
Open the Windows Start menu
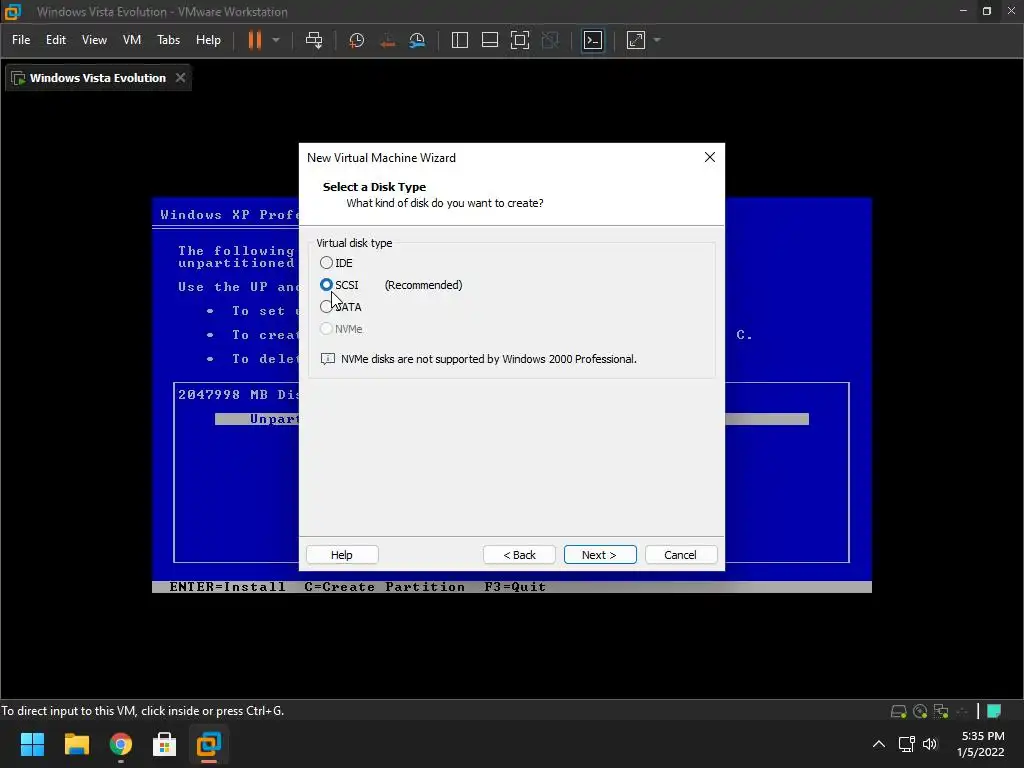[32, 744]
